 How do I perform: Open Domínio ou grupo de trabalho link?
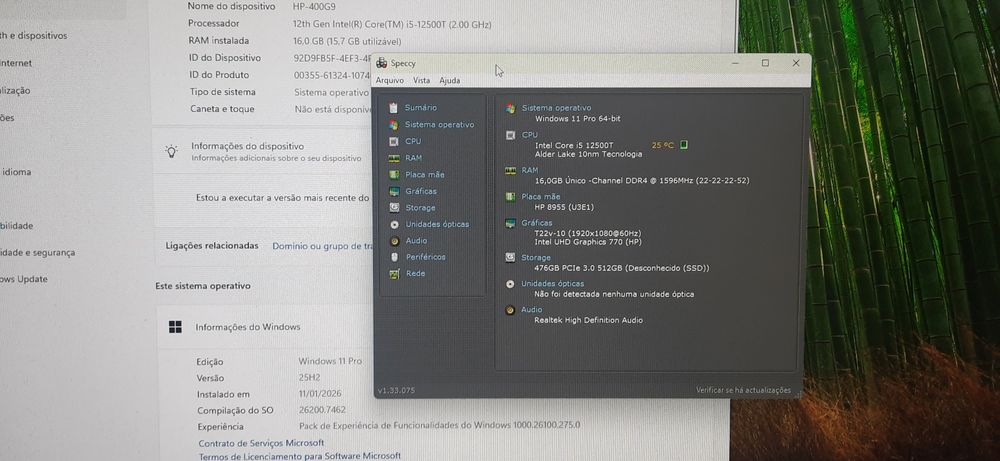[x=322, y=245]
